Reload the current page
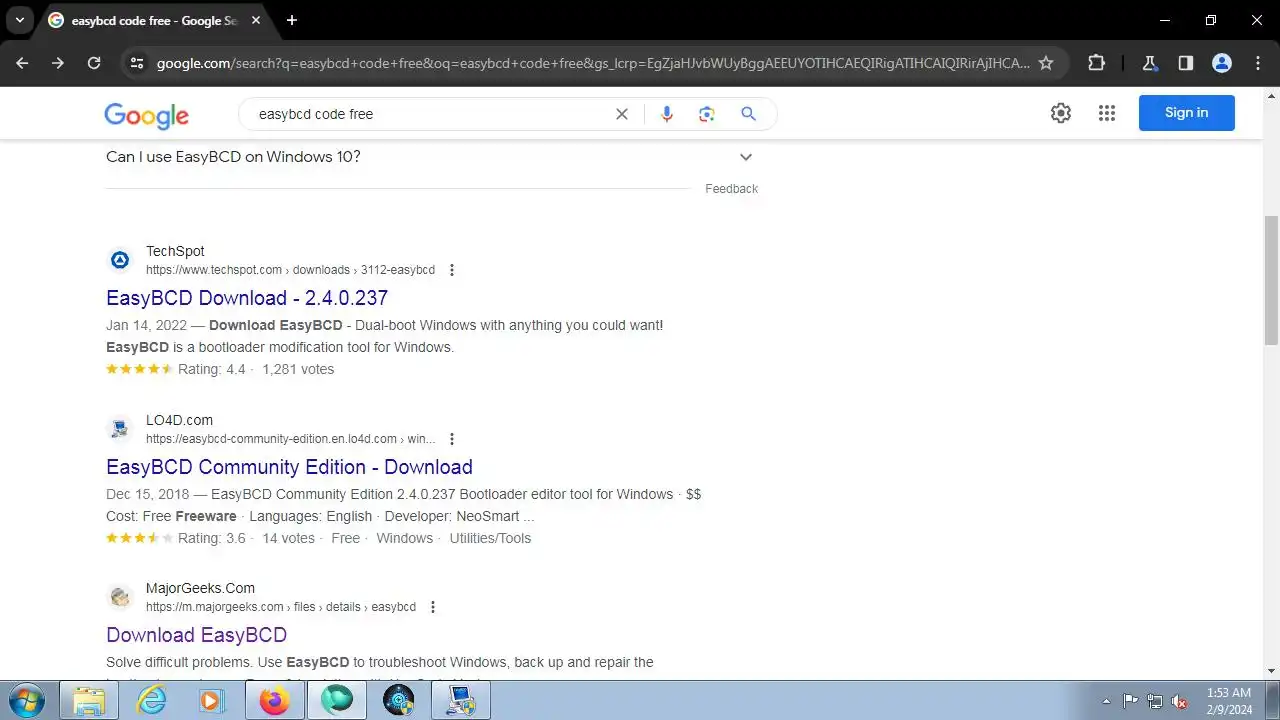 pyautogui.click(x=94, y=63)
